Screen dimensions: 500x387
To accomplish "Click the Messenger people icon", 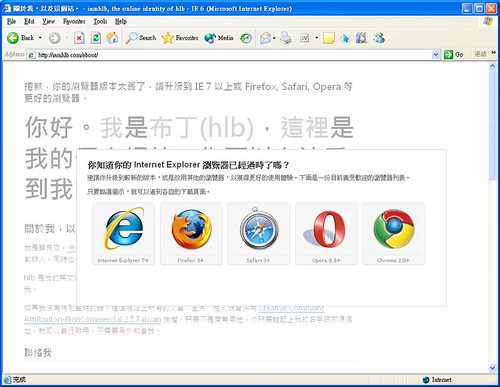I will click(379, 38).
